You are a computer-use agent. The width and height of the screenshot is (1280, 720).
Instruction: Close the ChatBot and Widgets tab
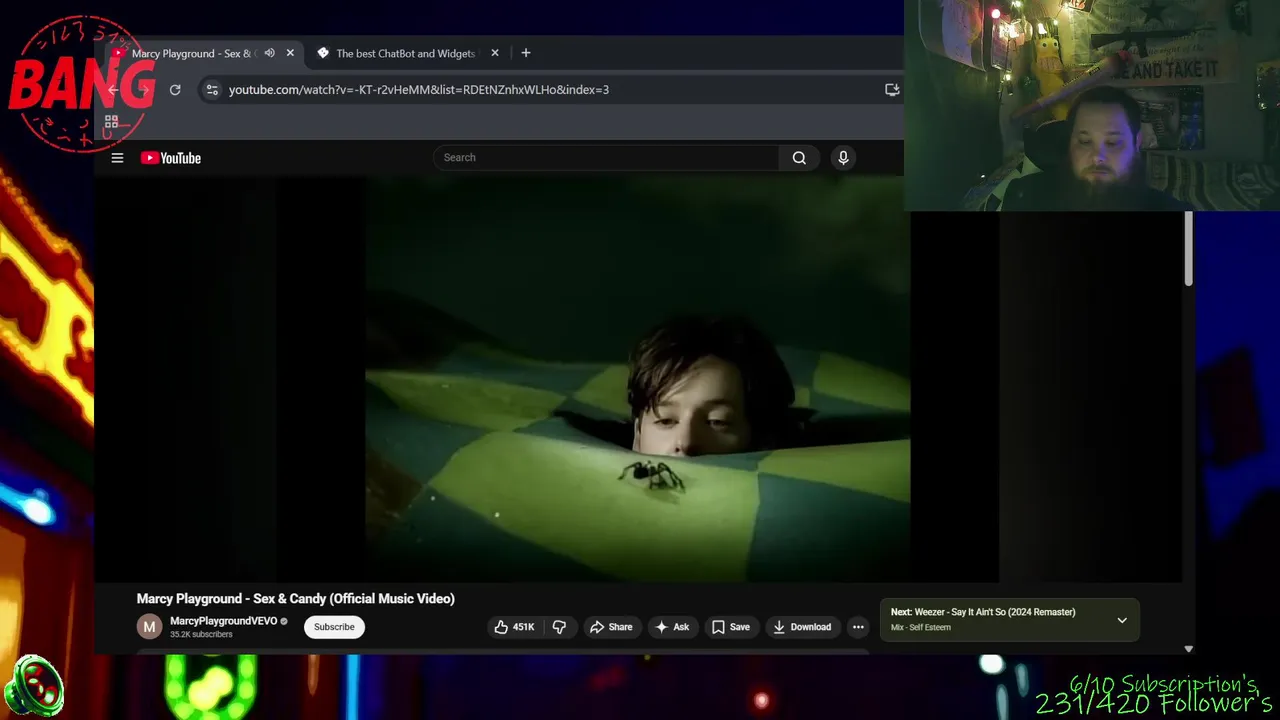point(494,53)
